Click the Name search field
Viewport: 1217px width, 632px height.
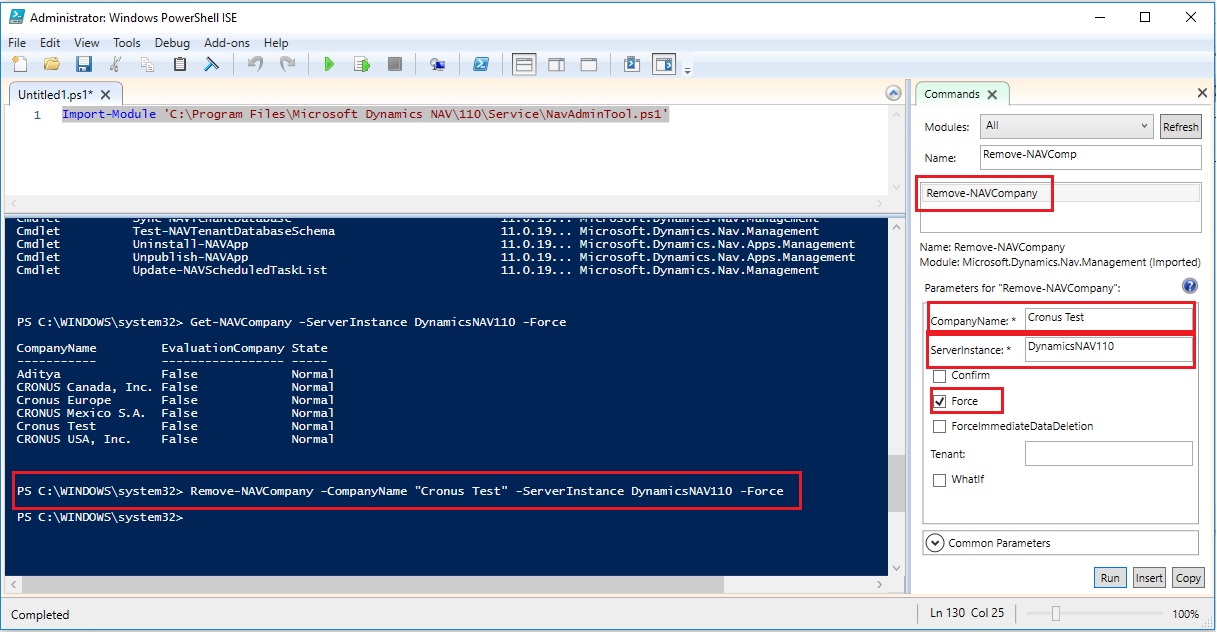coord(1090,156)
